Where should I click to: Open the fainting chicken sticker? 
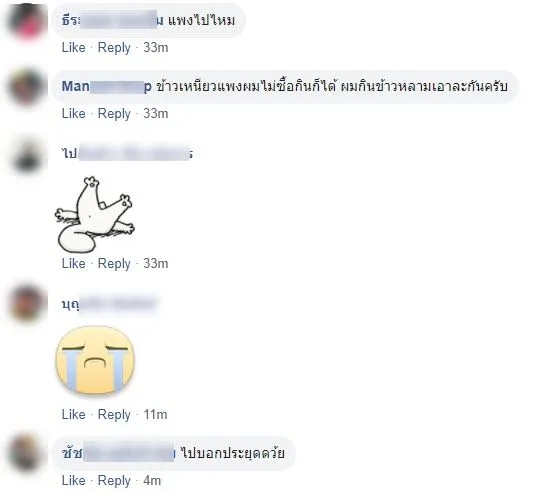95,215
